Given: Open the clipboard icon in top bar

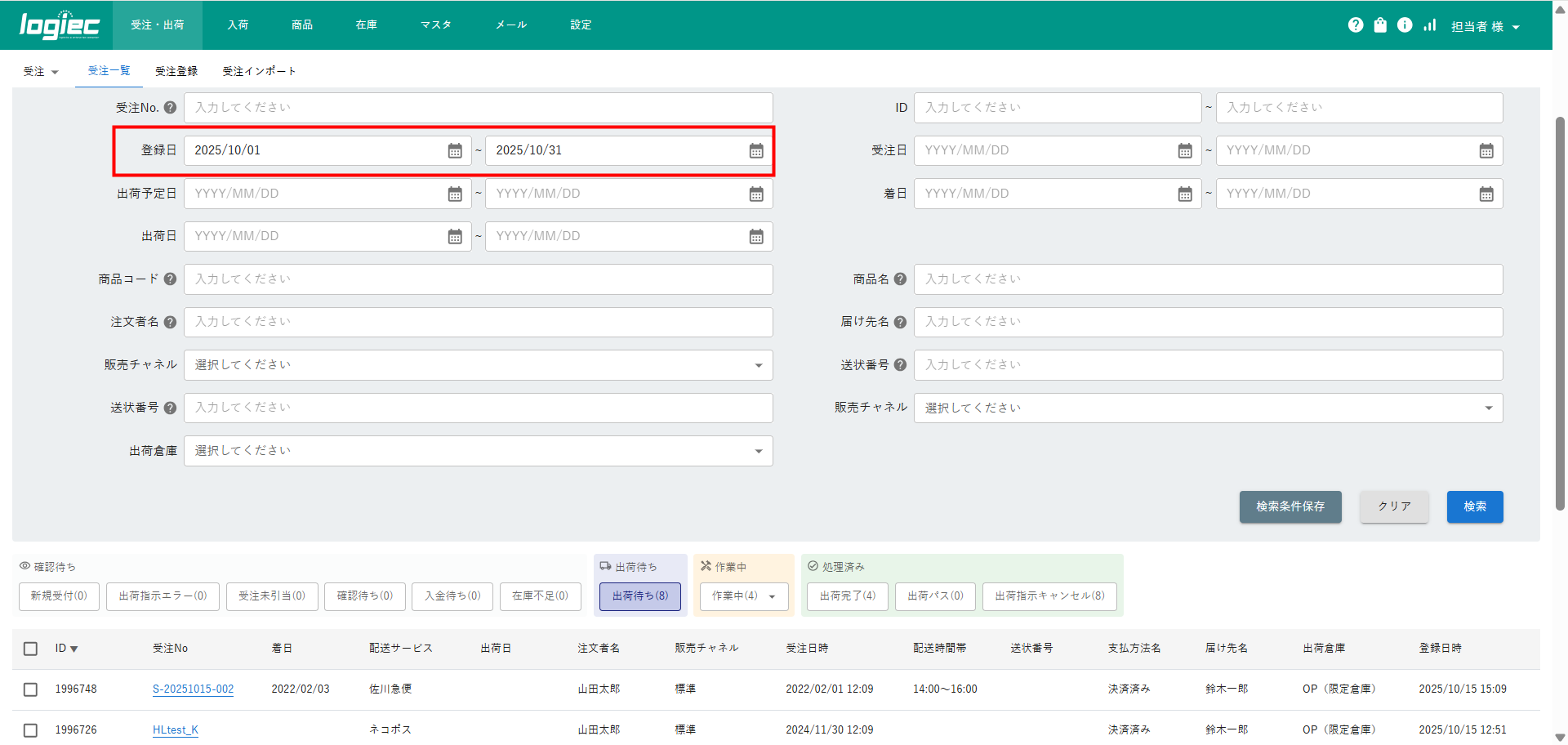Looking at the screenshot, I should click(1380, 25).
